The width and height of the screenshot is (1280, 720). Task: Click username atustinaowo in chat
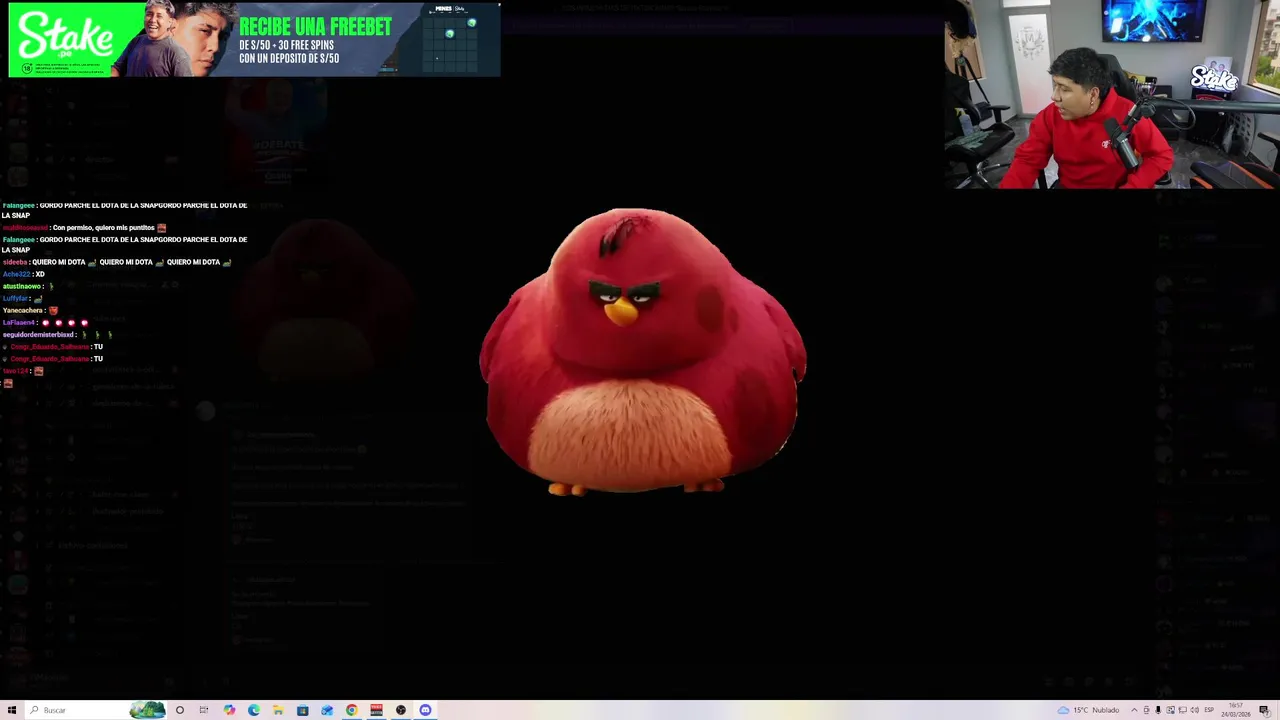21,286
